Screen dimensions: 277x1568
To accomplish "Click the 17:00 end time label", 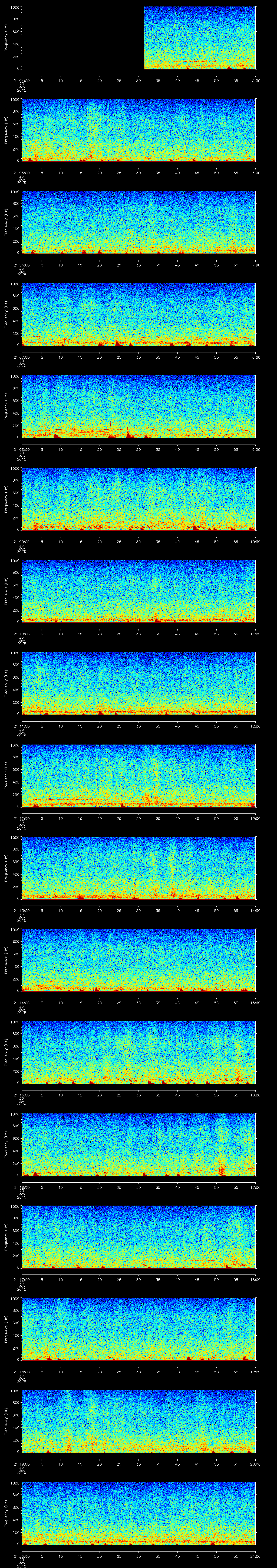I will click(256, 1187).
